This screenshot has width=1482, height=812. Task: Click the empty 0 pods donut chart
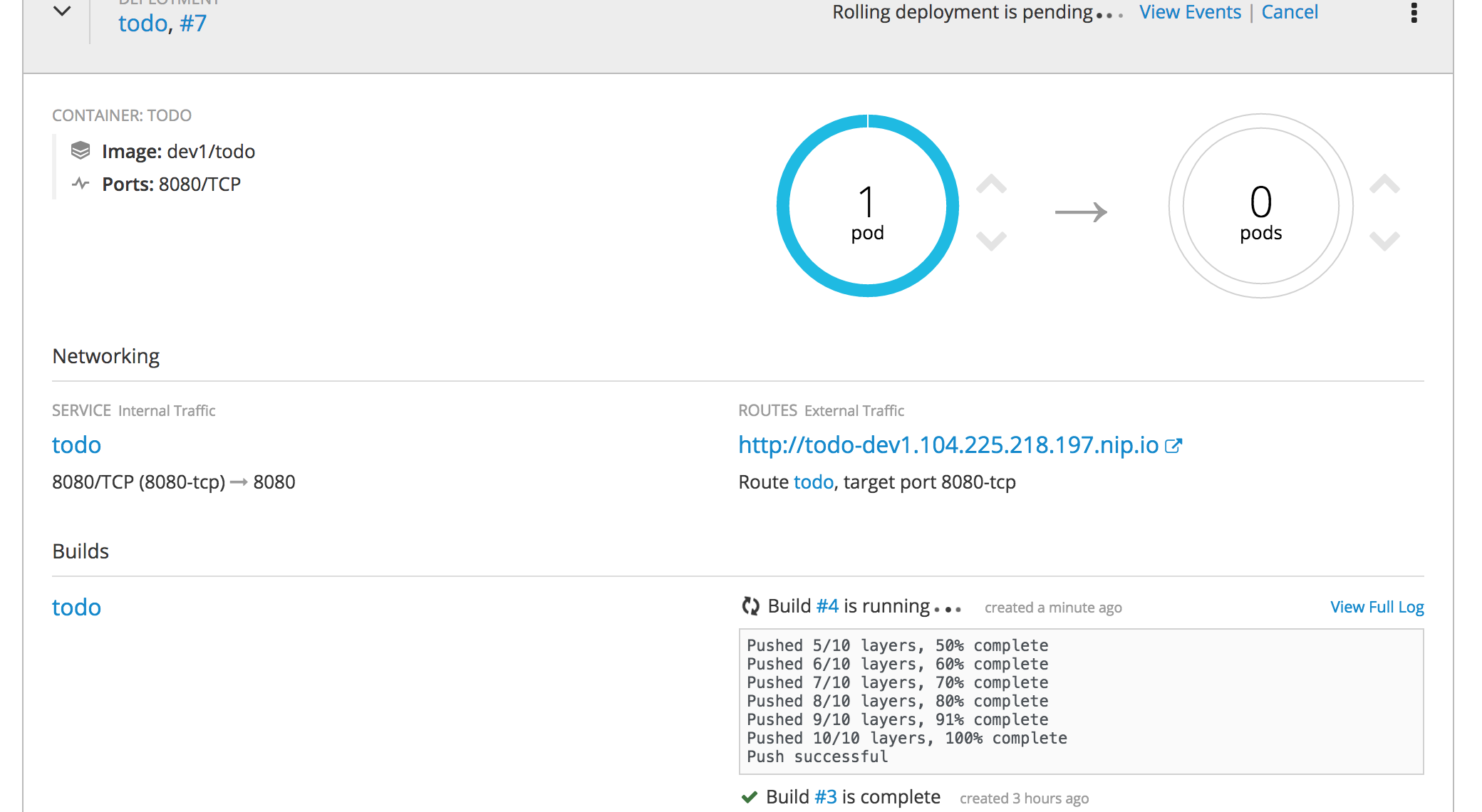[1260, 206]
